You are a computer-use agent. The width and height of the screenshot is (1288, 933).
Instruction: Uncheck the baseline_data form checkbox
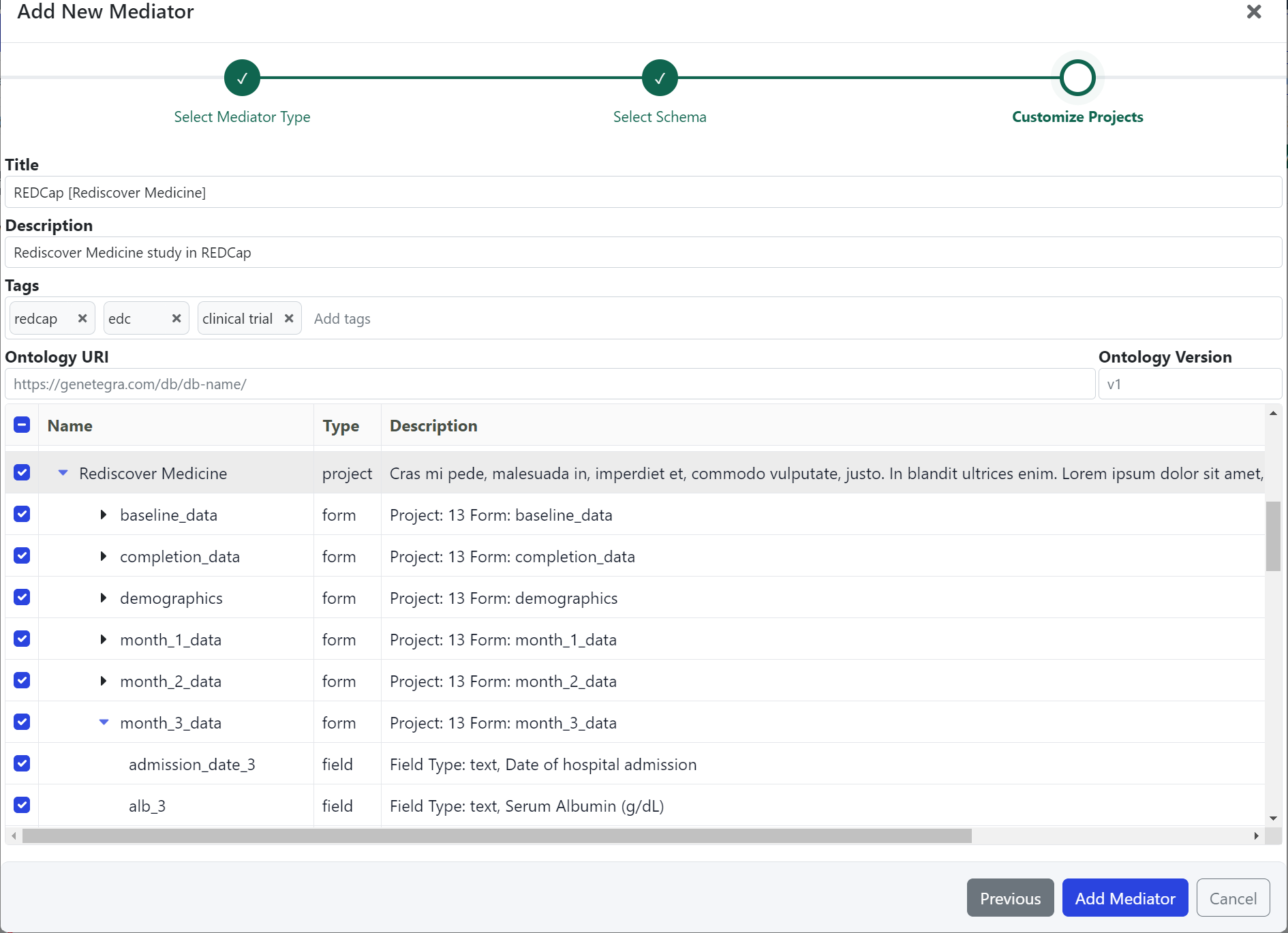[22, 515]
